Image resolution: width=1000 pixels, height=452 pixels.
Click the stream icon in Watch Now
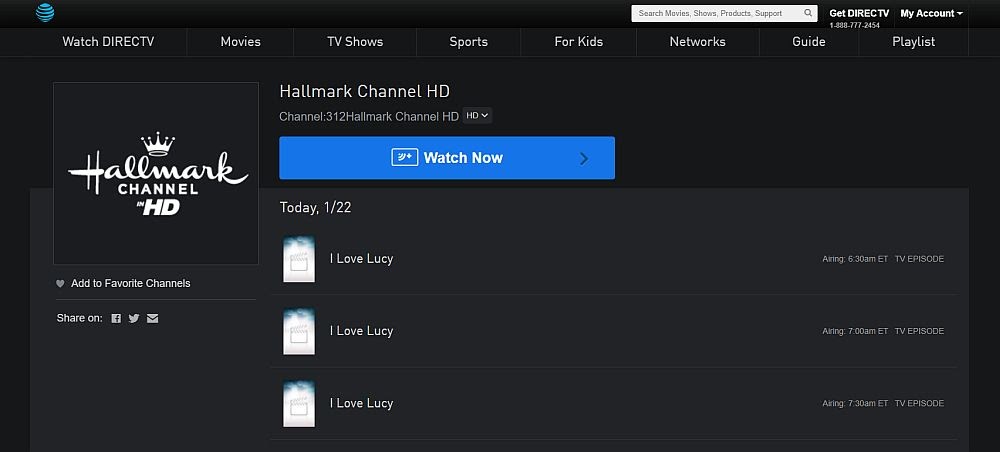[x=404, y=157]
